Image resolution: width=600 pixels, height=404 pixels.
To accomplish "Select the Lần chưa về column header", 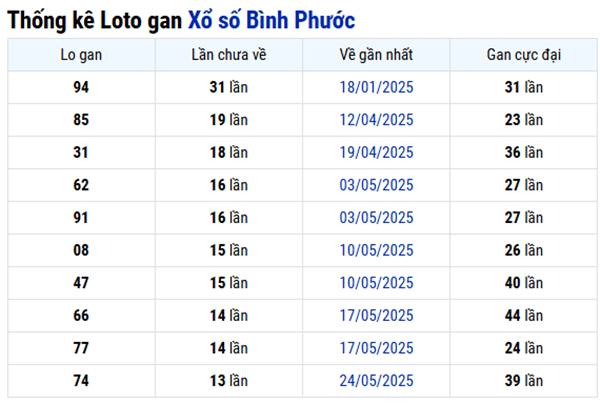I will 229,54.
